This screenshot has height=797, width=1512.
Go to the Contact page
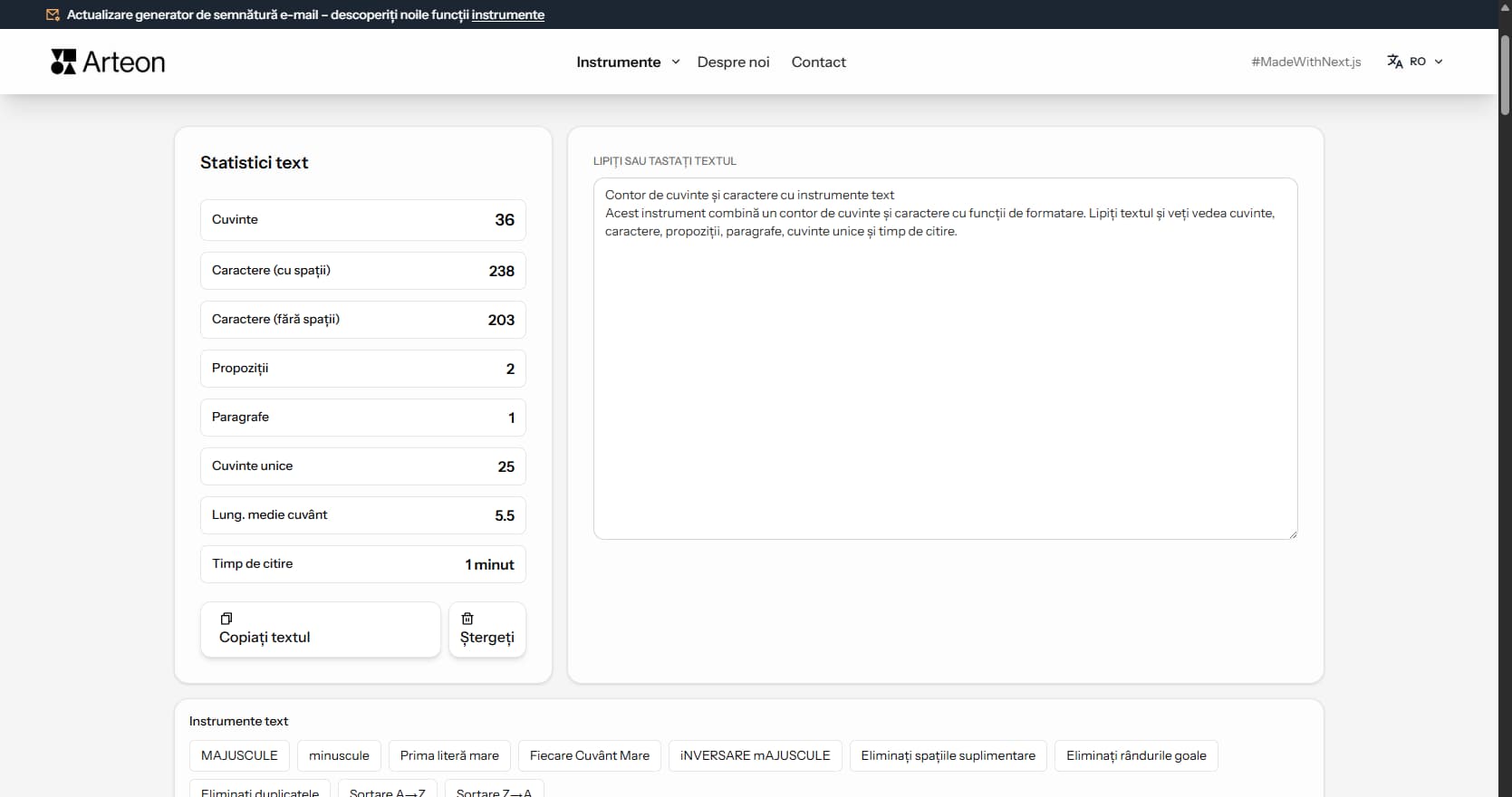pyautogui.click(x=818, y=62)
